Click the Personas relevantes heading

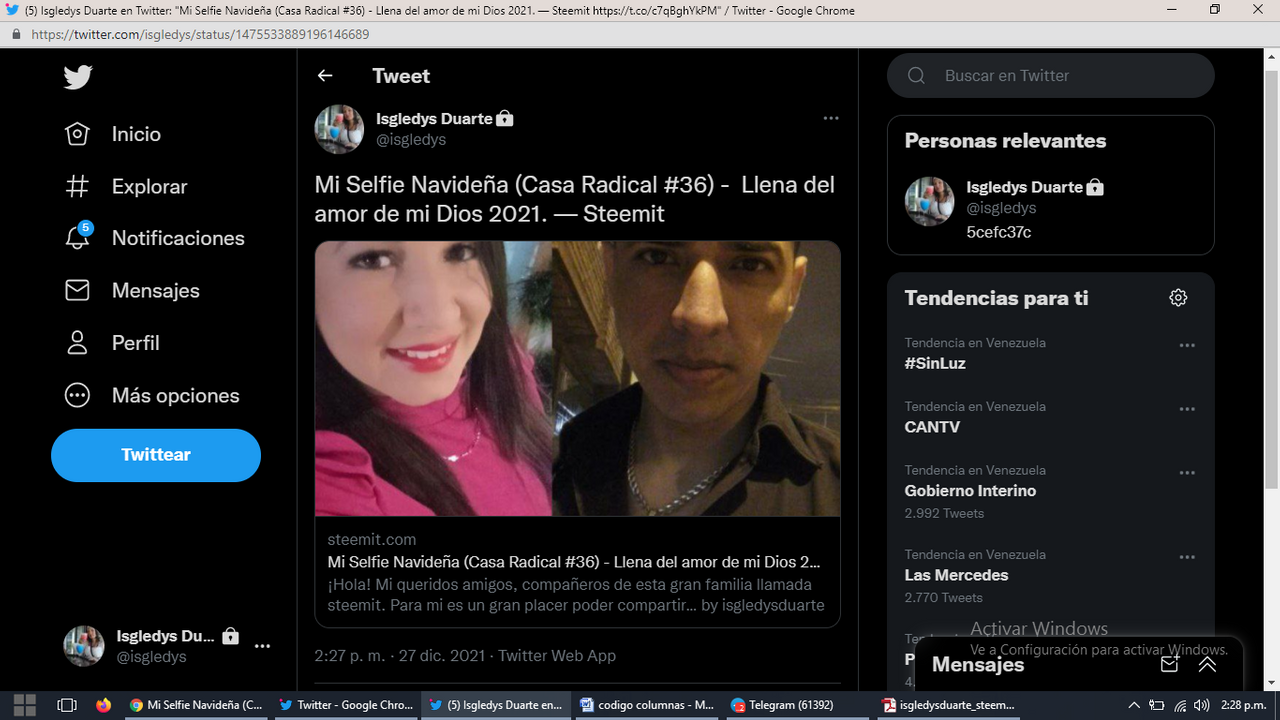pos(1005,141)
